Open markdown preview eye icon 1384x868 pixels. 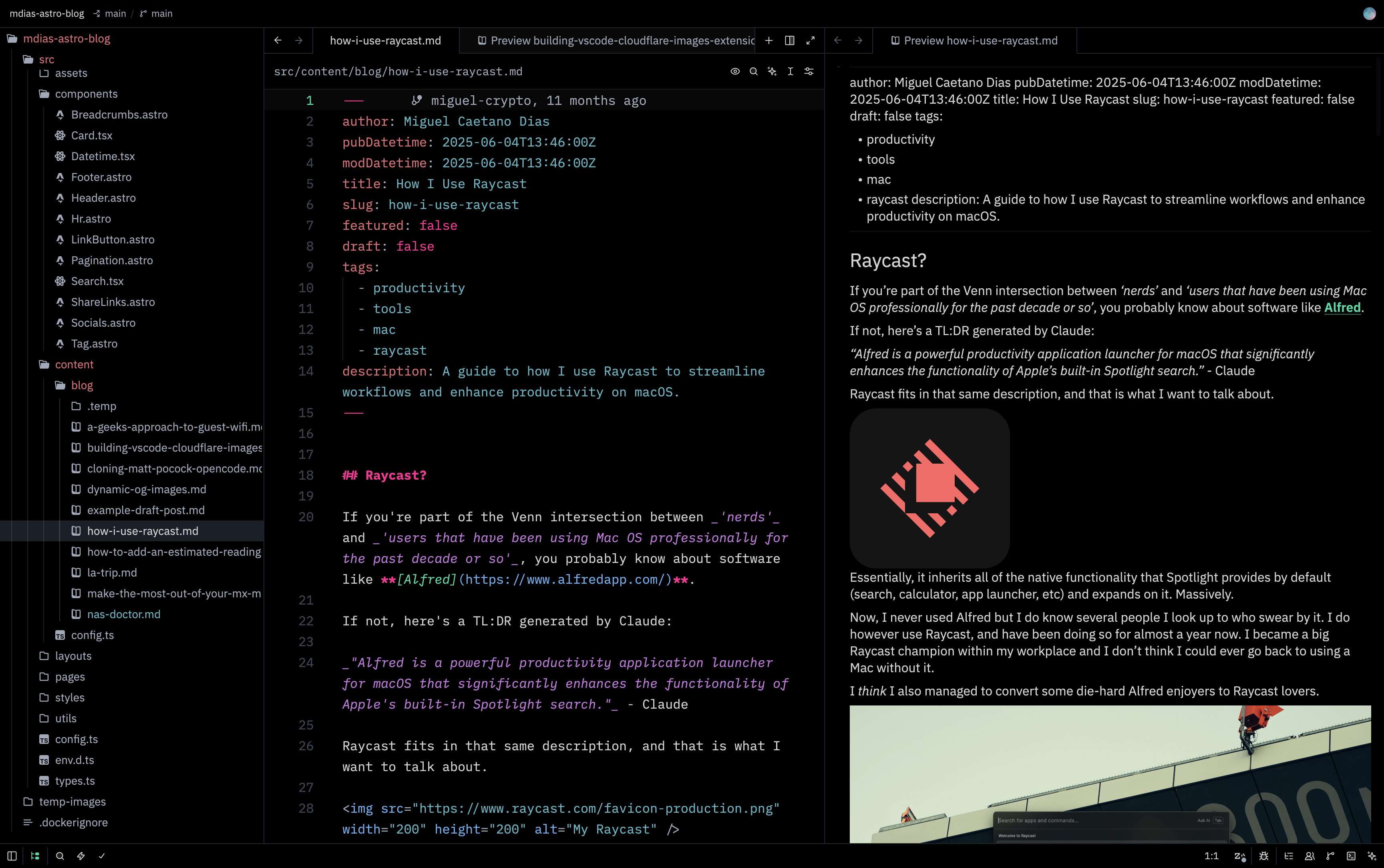[x=735, y=71]
